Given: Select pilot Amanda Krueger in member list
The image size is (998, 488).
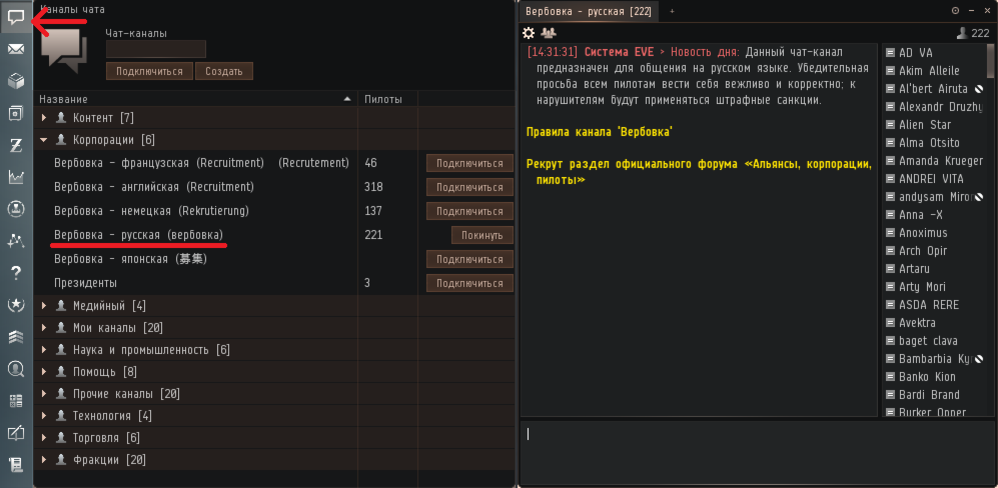Looking at the screenshot, I should [x=941, y=161].
